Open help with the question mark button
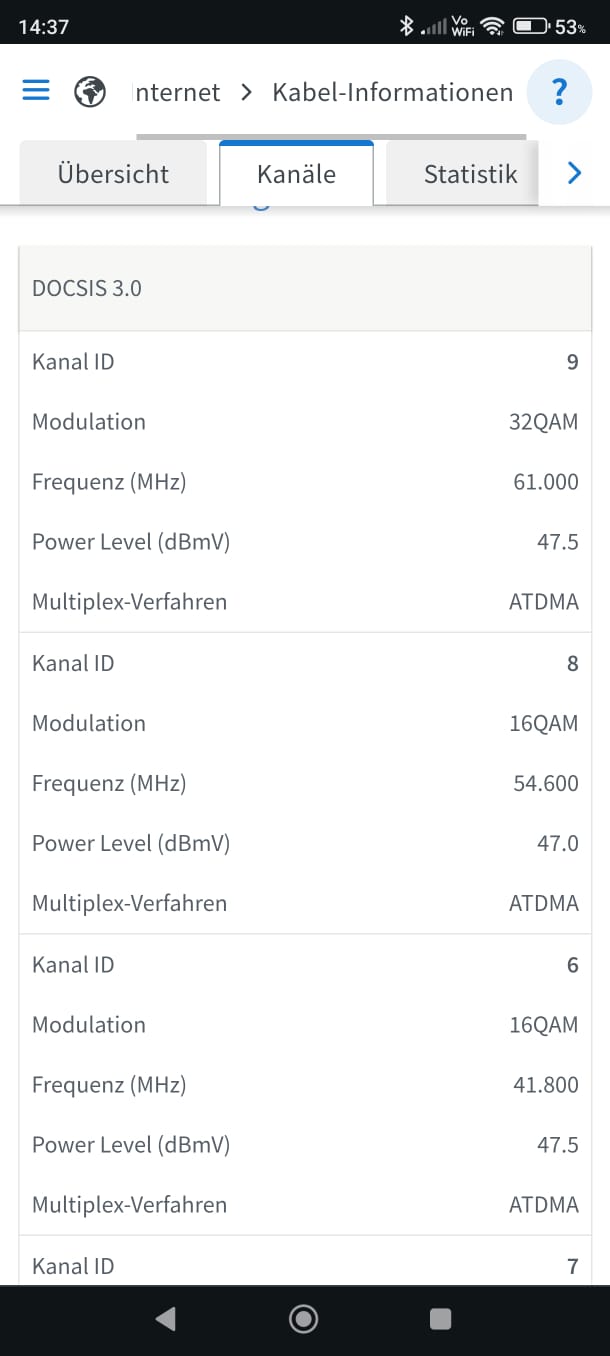The width and height of the screenshot is (610, 1356). coord(559,93)
